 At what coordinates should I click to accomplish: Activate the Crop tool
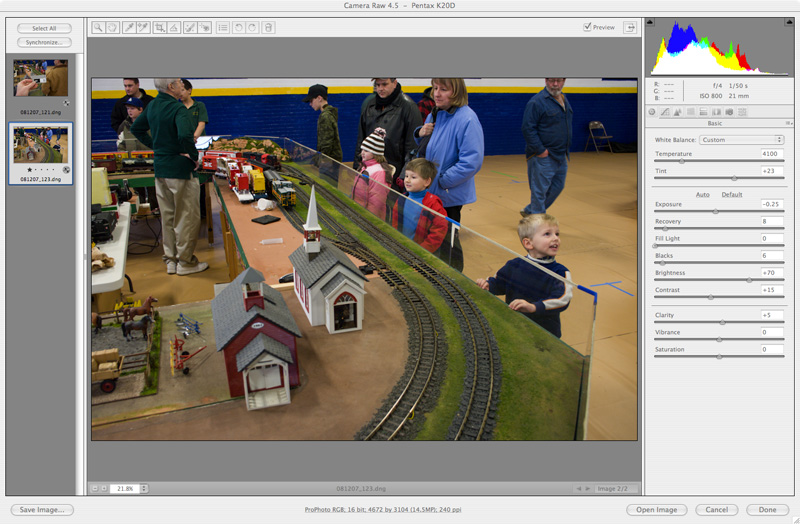coord(160,28)
